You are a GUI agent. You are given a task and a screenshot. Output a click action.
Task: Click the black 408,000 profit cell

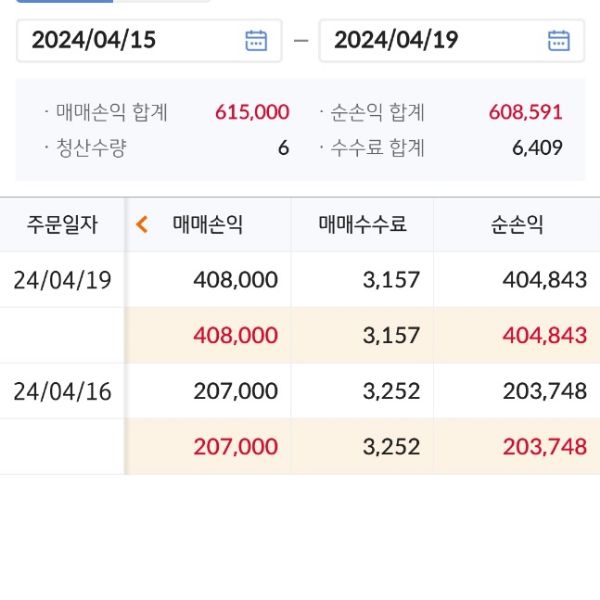(237, 280)
